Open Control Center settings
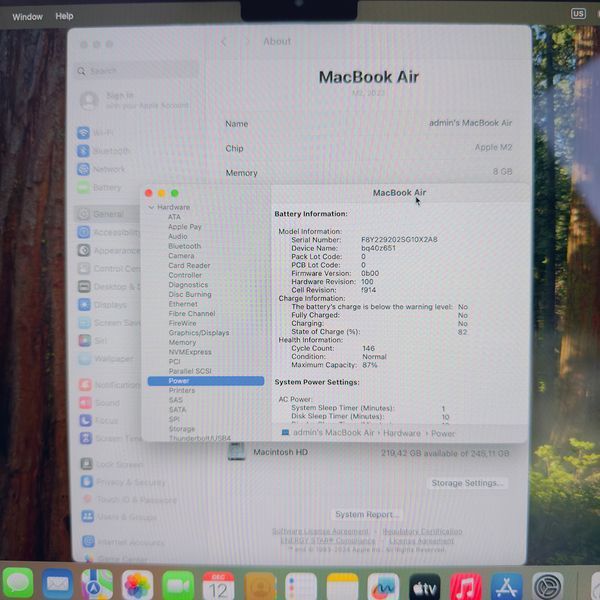The width and height of the screenshot is (600, 600). click(108, 269)
